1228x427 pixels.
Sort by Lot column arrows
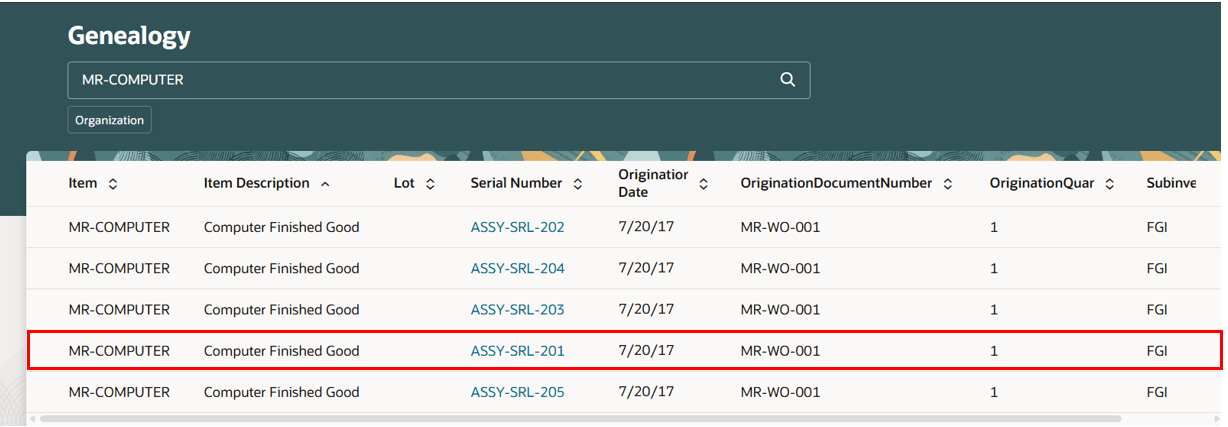(430, 184)
